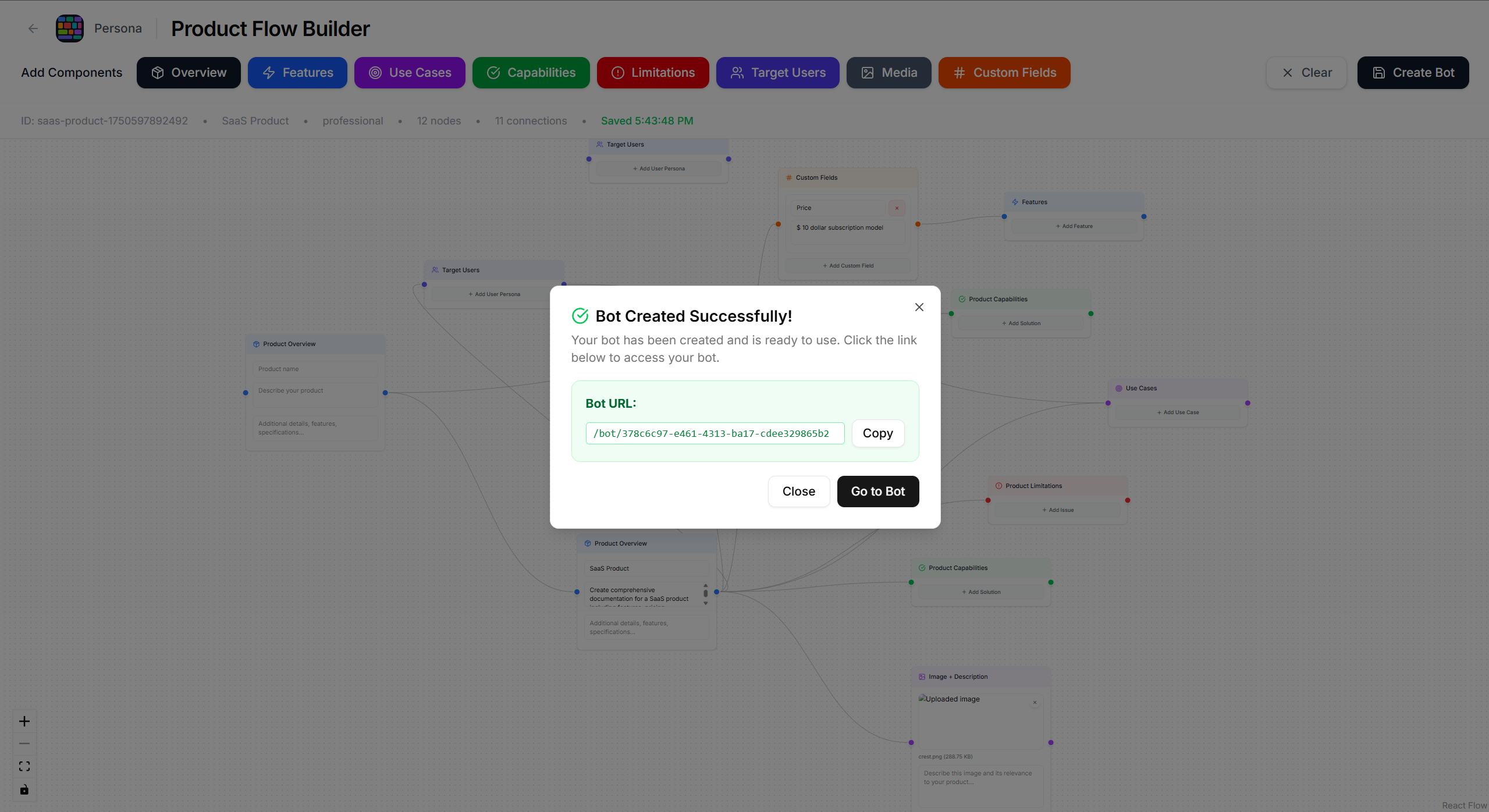The width and height of the screenshot is (1489, 812).
Task: Dismiss dialog with the X icon
Action: [x=919, y=307]
